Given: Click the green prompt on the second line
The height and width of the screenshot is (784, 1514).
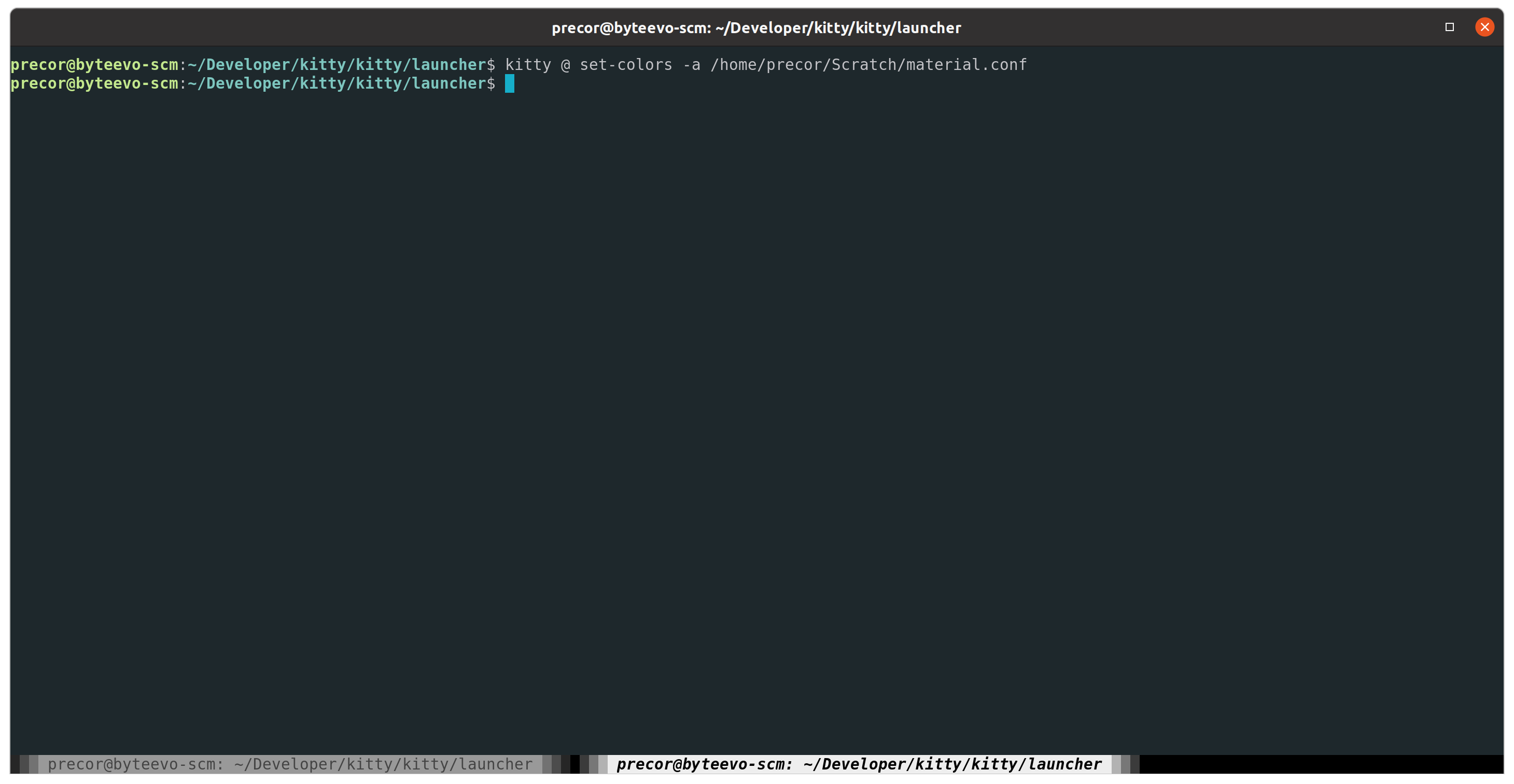Looking at the screenshot, I should click(94, 83).
